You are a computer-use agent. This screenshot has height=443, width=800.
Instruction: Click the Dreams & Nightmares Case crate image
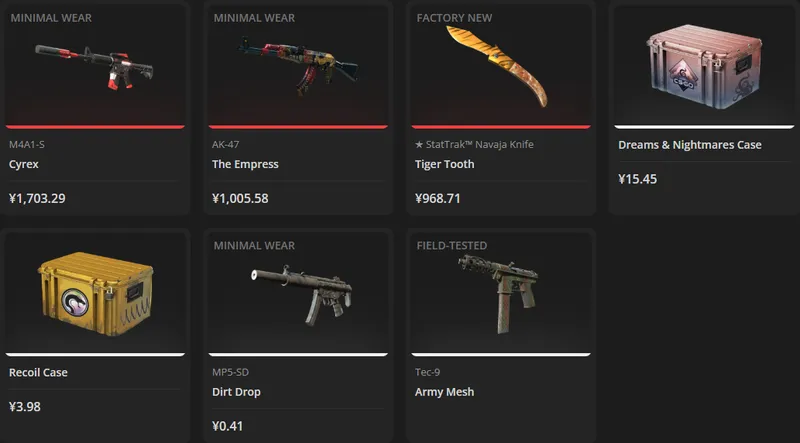click(x=704, y=66)
